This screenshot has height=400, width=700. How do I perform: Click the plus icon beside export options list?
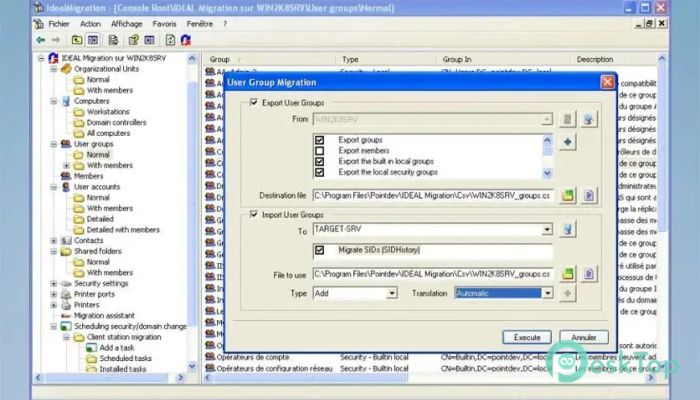tap(567, 142)
